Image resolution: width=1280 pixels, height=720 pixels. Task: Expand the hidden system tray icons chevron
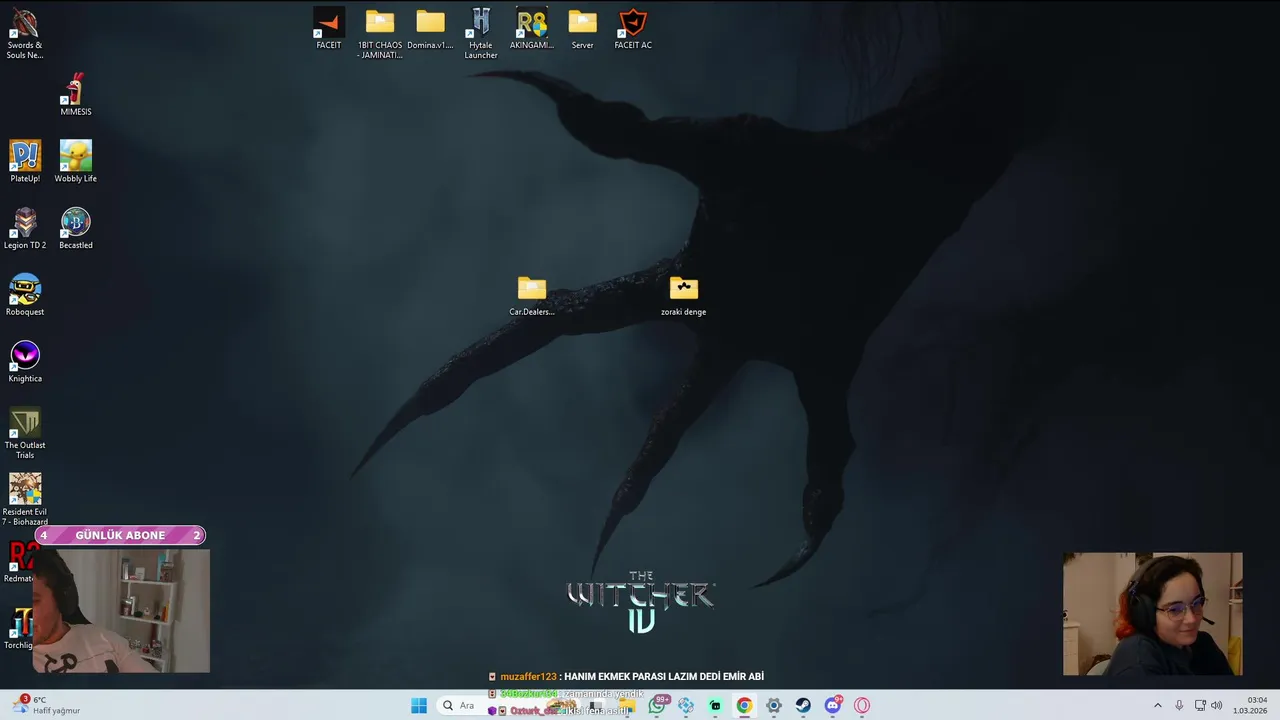[1158, 706]
